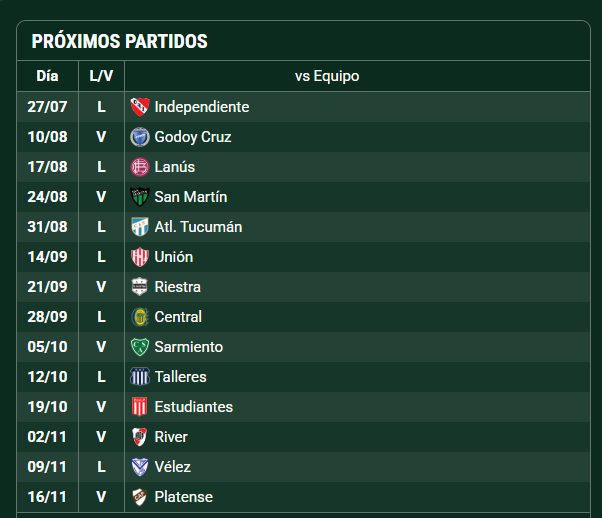Click the Sarmiento club crest
The height and width of the screenshot is (518, 602).
[x=140, y=347]
